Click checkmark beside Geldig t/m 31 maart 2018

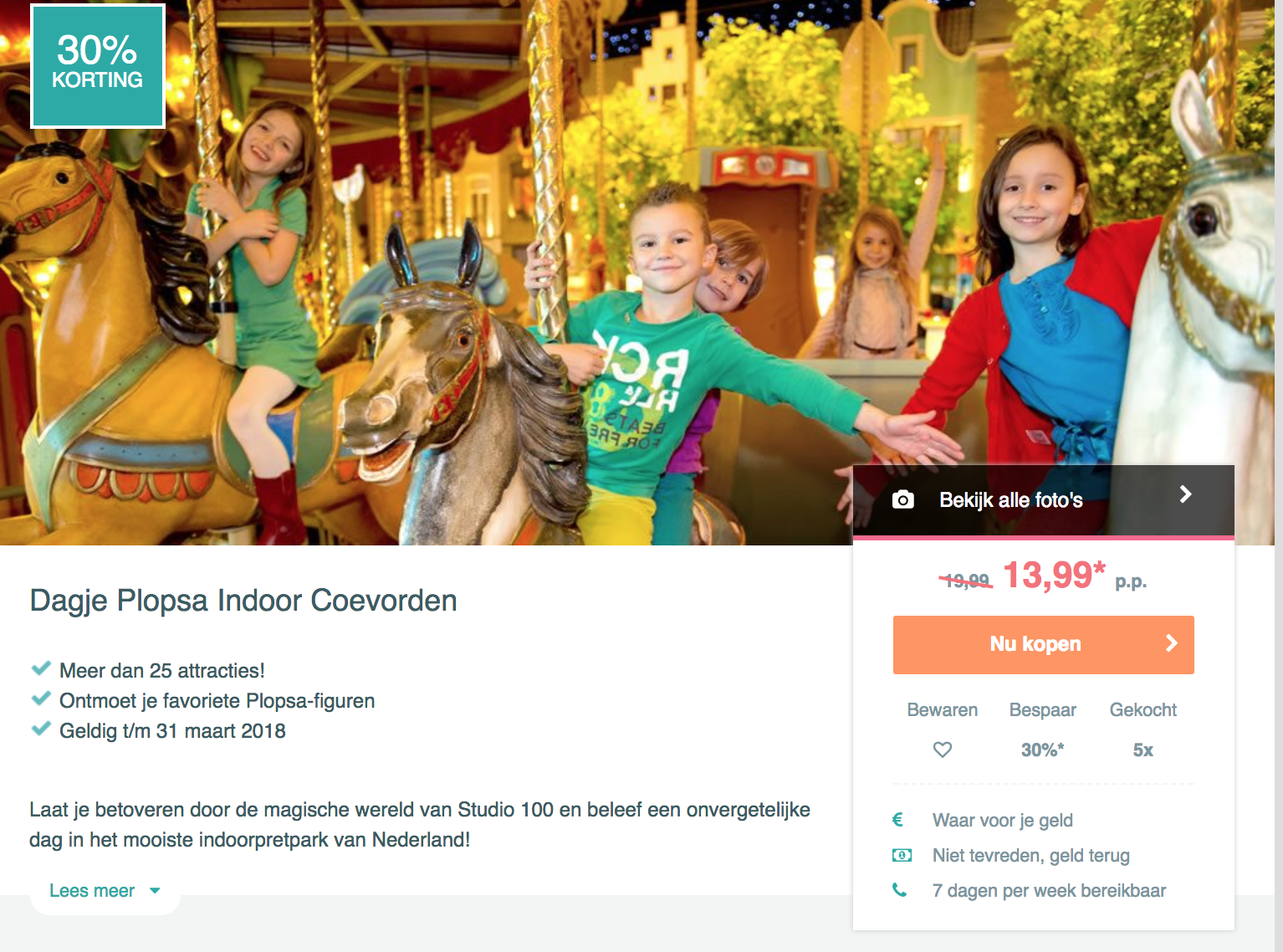pyautogui.click(x=41, y=729)
